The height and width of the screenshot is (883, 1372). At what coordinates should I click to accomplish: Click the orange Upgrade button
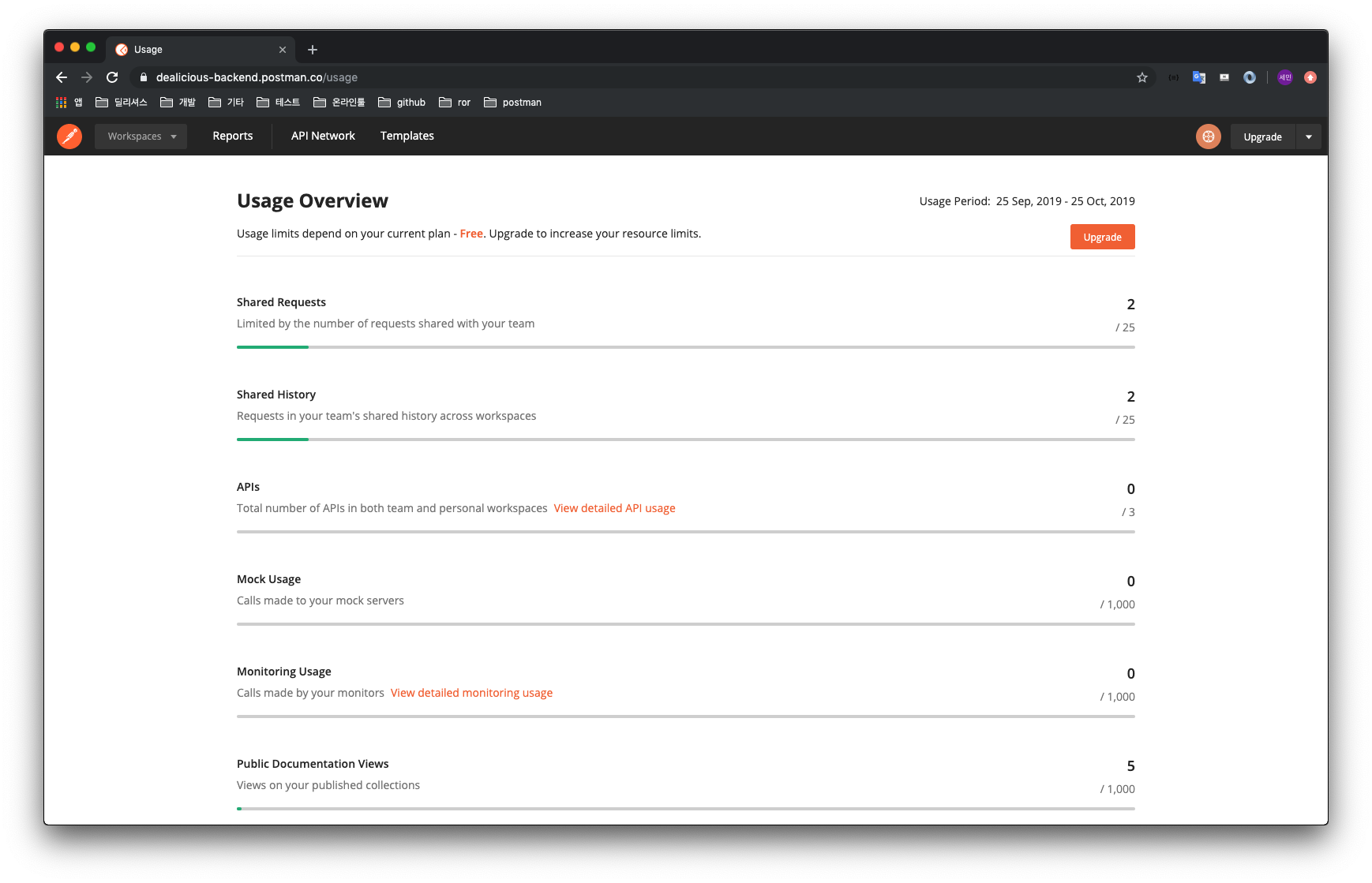(1102, 237)
